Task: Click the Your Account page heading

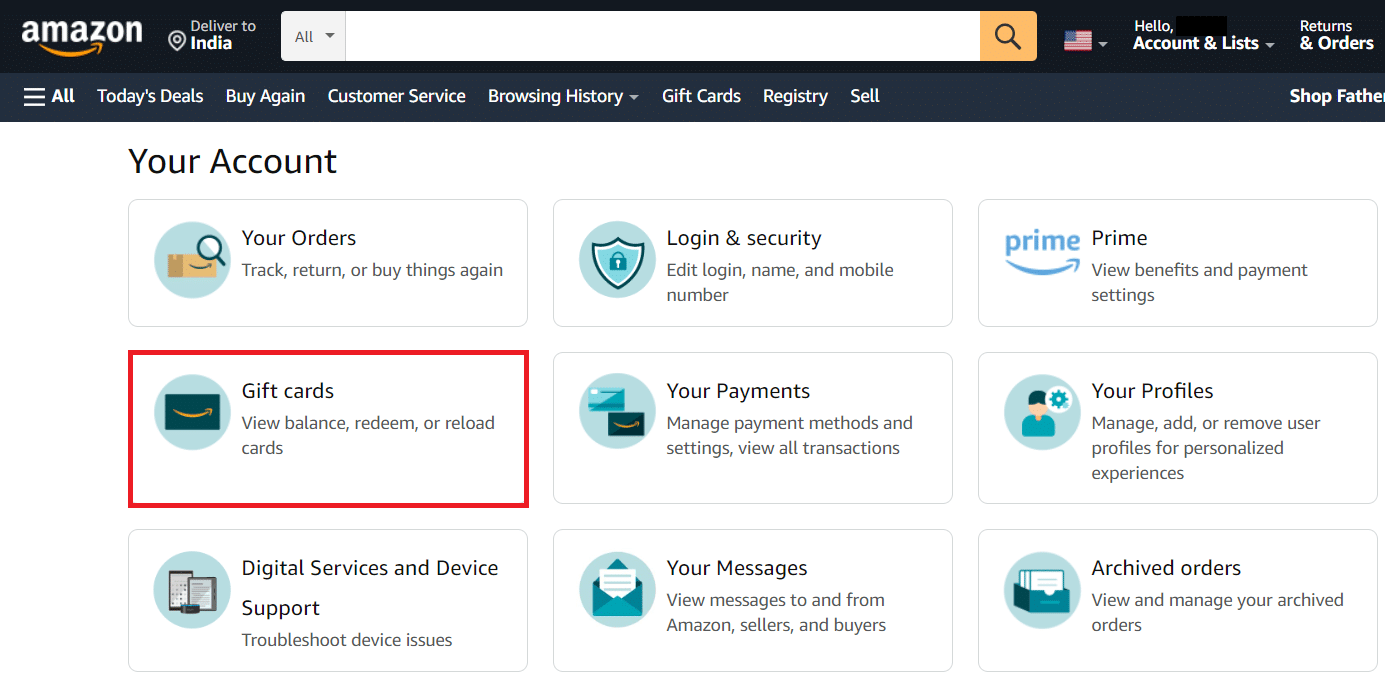Action: (233, 161)
